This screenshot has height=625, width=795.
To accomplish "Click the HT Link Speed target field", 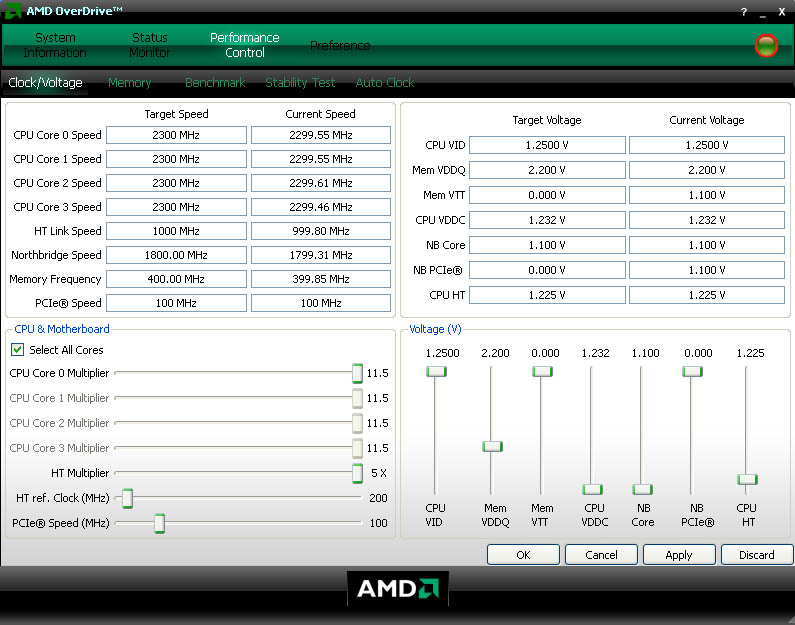I will 176,231.
